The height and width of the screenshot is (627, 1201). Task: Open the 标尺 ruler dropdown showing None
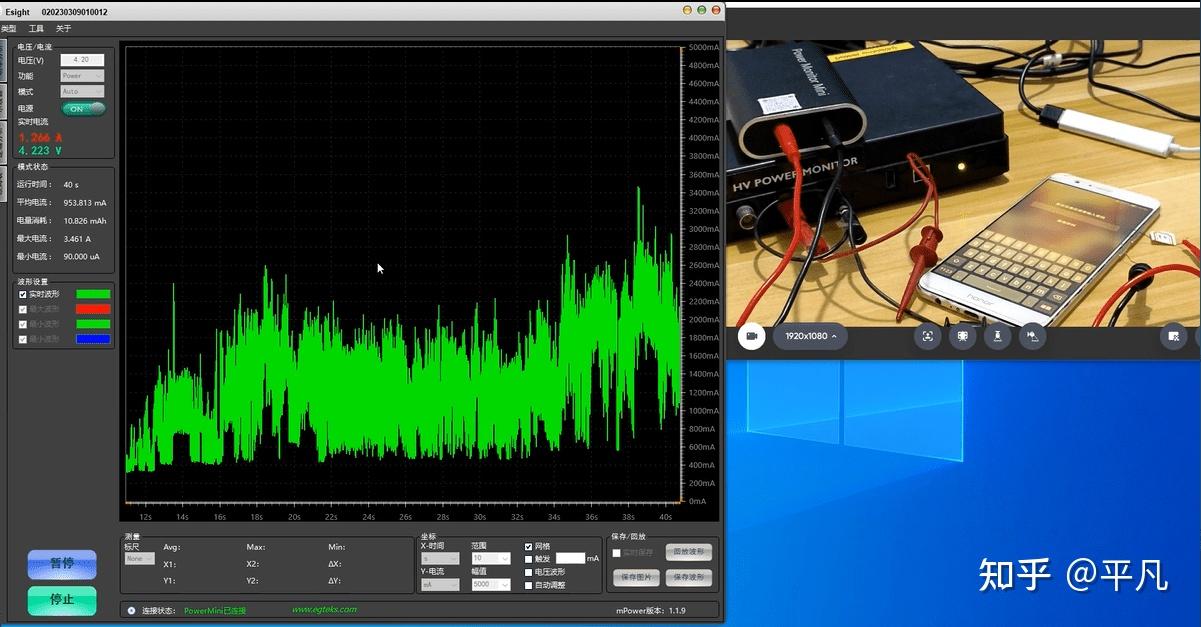[x=140, y=558]
